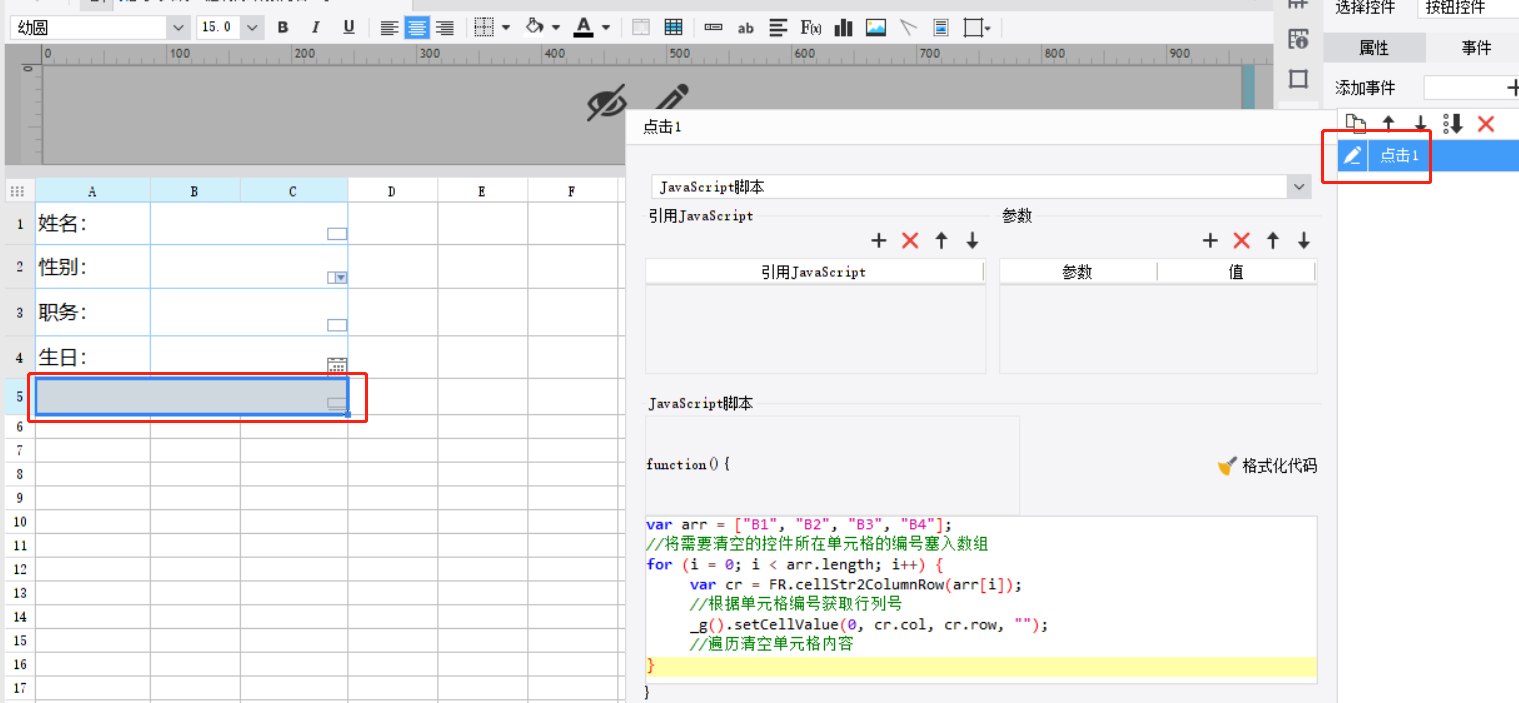Viewport: 1519px width, 703px height.
Task: Switch to the 事件 tab
Action: click(x=1476, y=48)
